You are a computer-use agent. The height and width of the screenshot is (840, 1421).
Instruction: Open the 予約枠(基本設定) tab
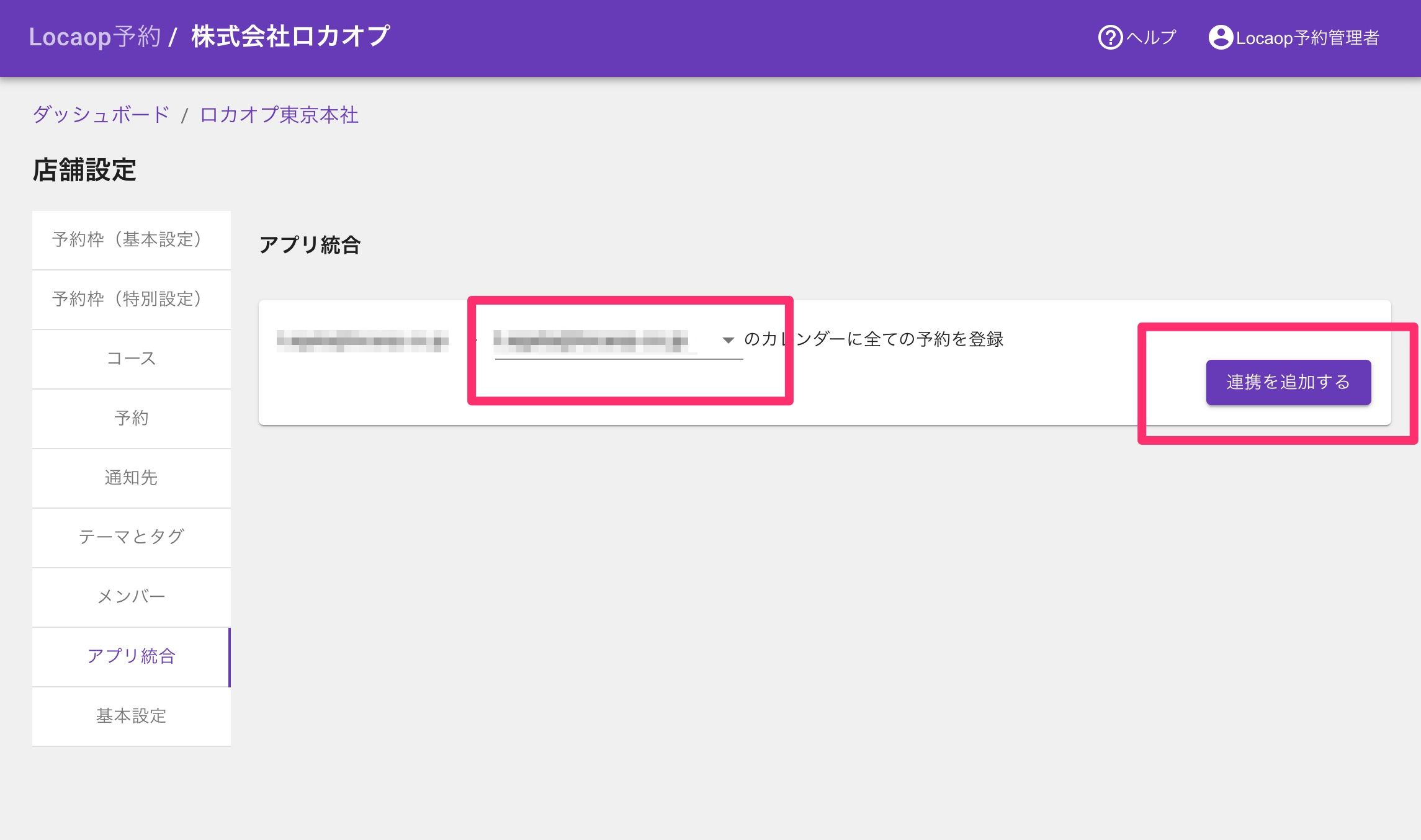[x=131, y=240]
